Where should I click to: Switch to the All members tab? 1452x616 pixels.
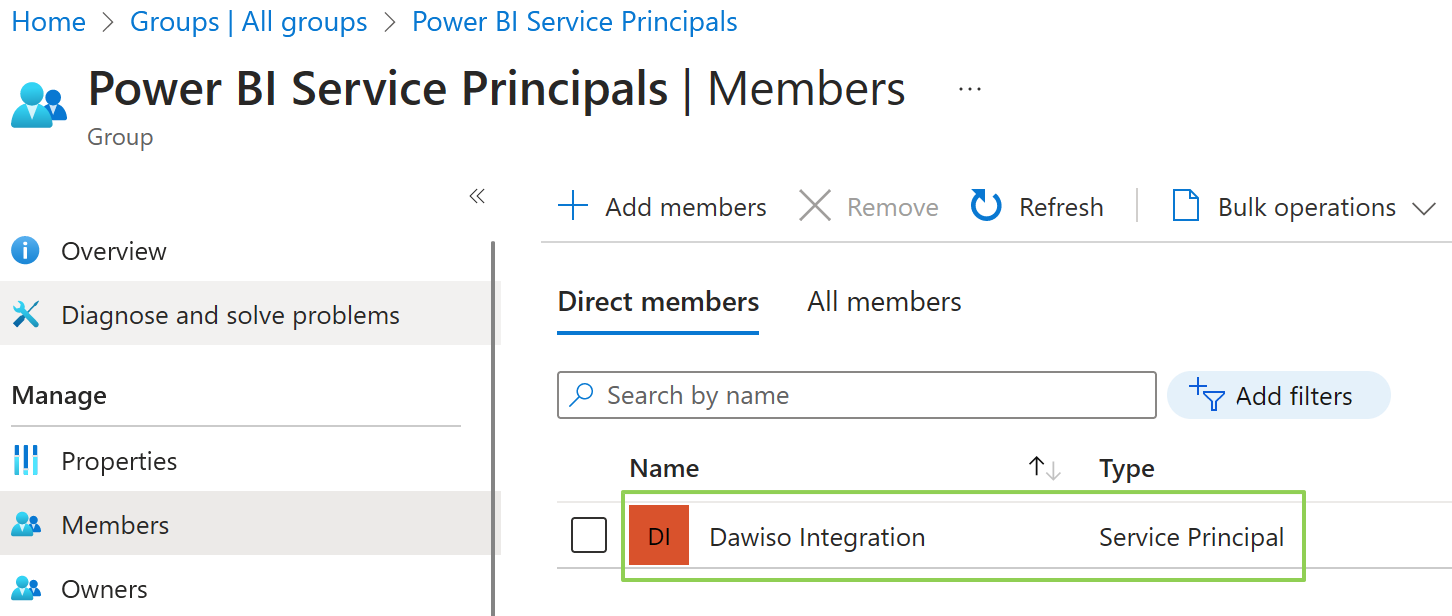click(883, 301)
